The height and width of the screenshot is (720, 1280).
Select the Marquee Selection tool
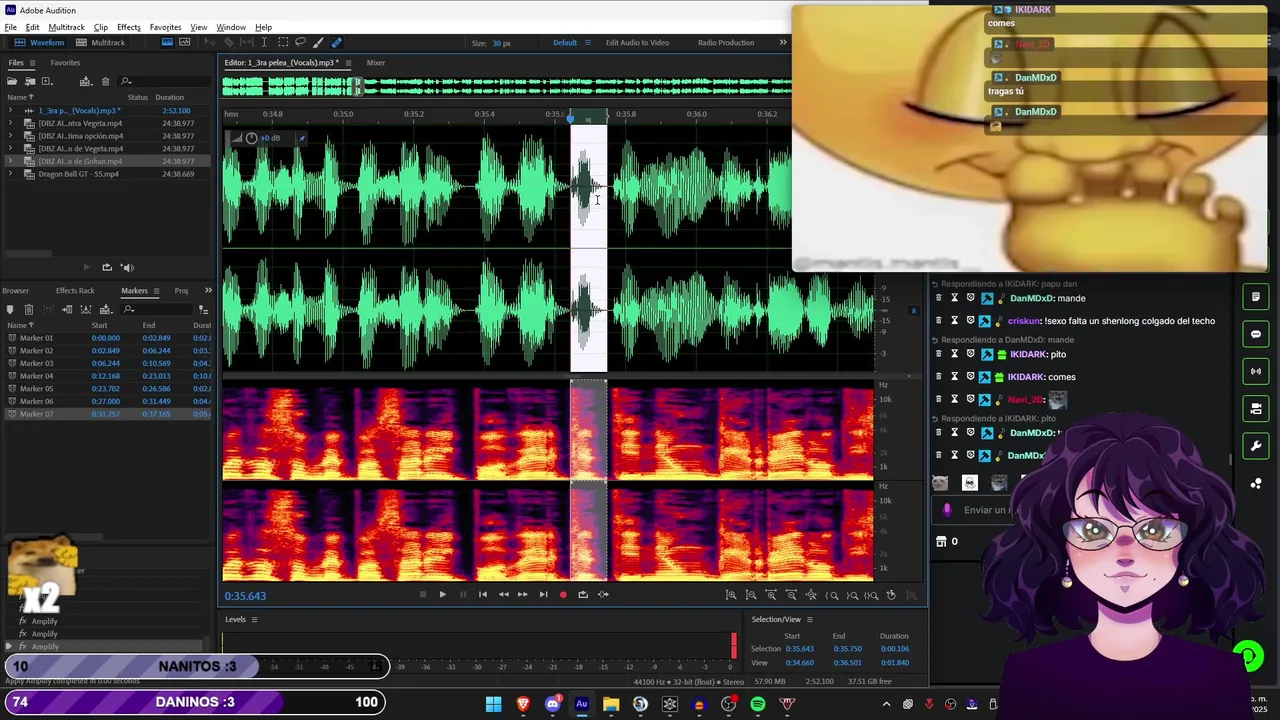[283, 42]
